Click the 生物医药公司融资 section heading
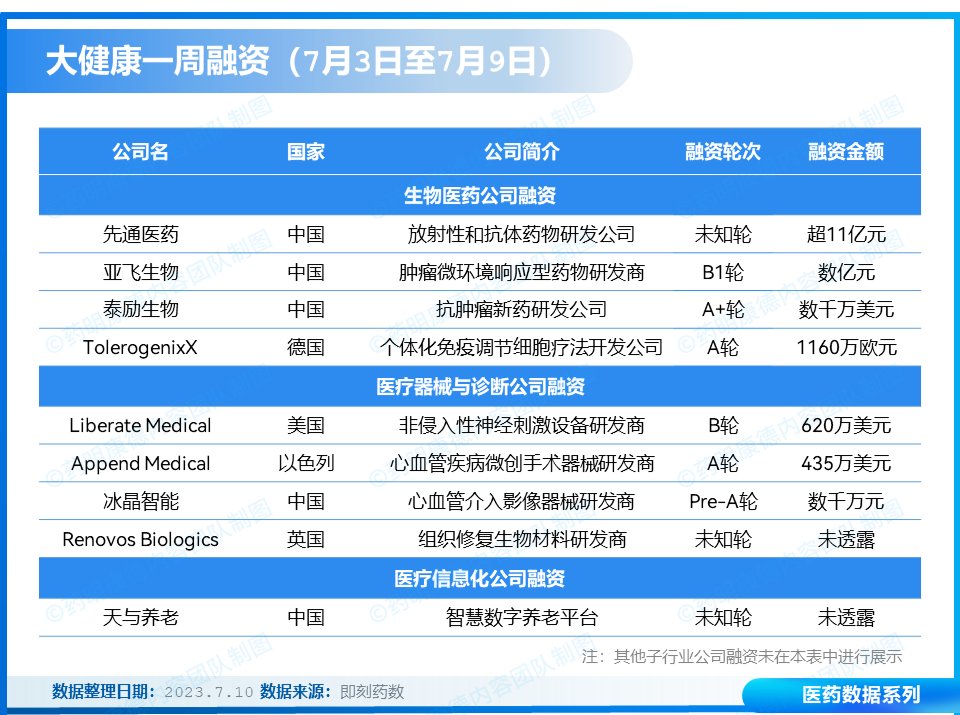 point(479,195)
